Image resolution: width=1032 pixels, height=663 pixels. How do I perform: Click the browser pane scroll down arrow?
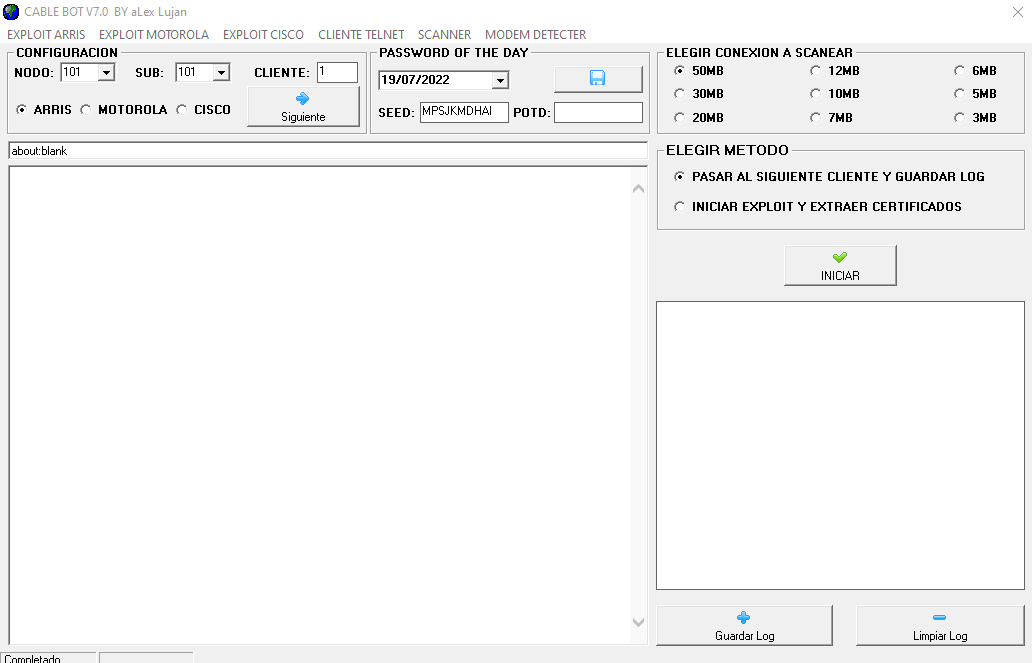pos(638,622)
